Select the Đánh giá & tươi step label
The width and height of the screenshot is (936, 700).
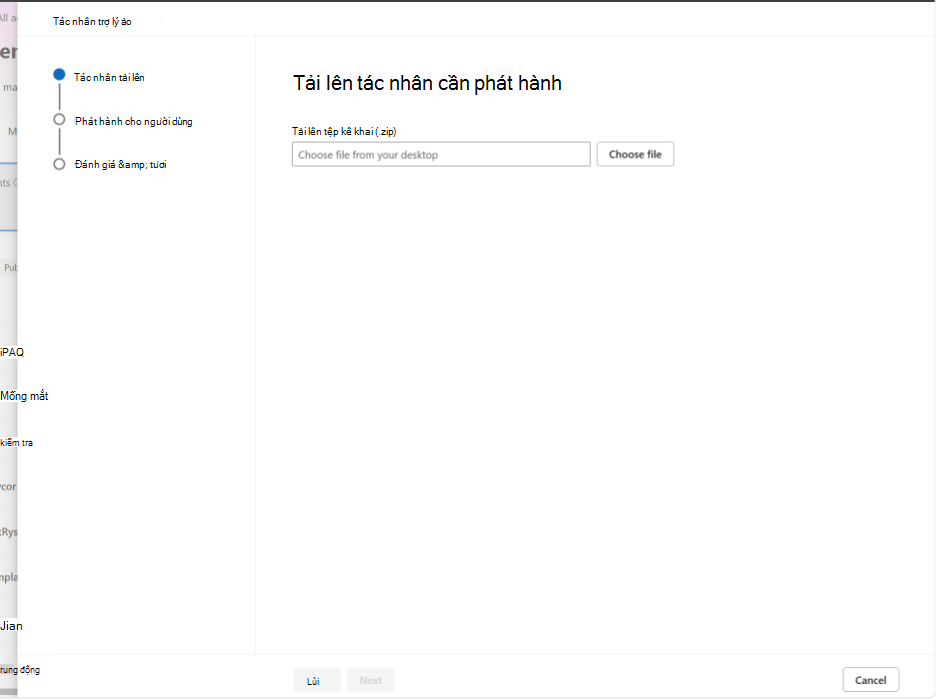click(x=121, y=165)
